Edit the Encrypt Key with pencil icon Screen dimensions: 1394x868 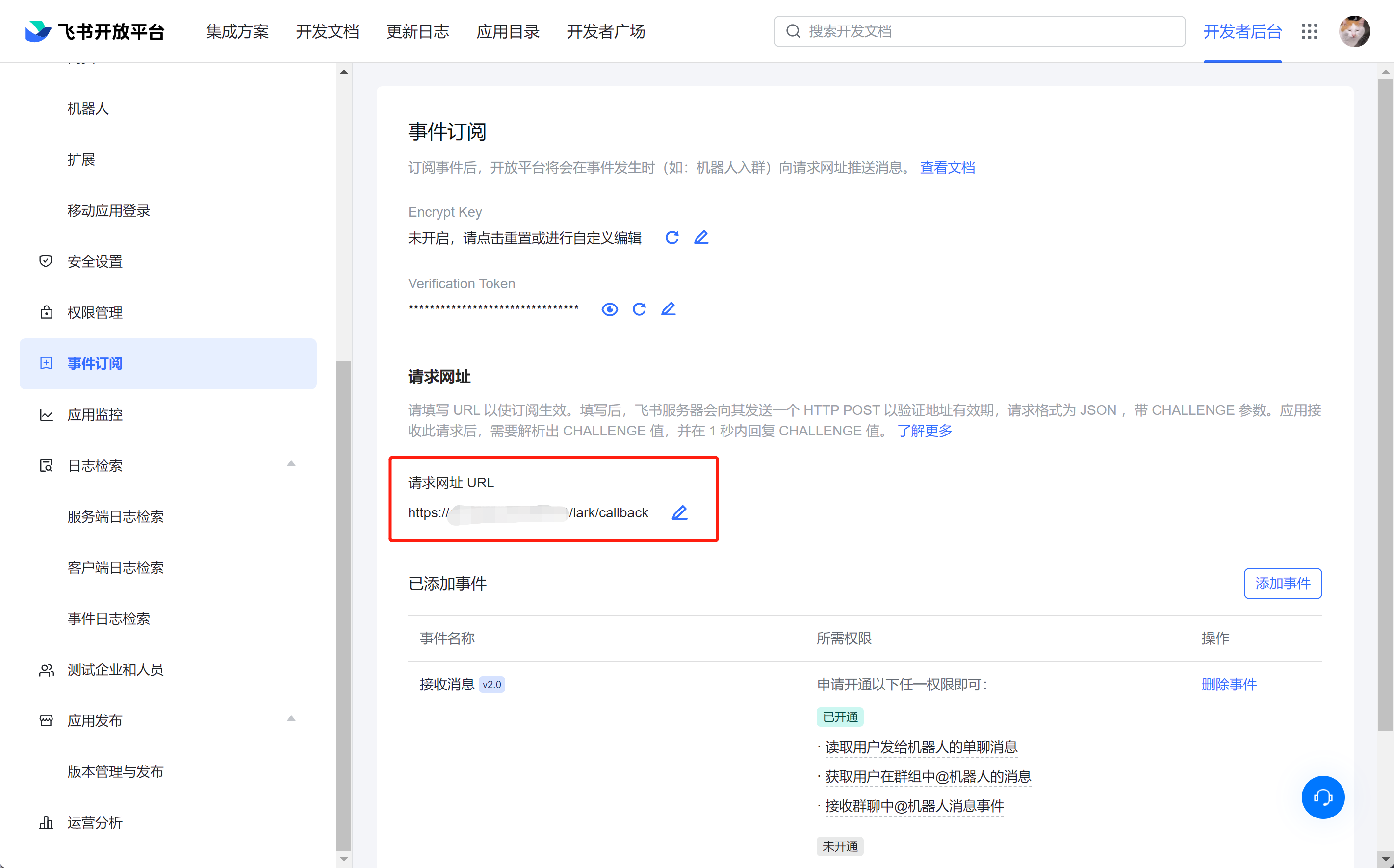pyautogui.click(x=701, y=238)
